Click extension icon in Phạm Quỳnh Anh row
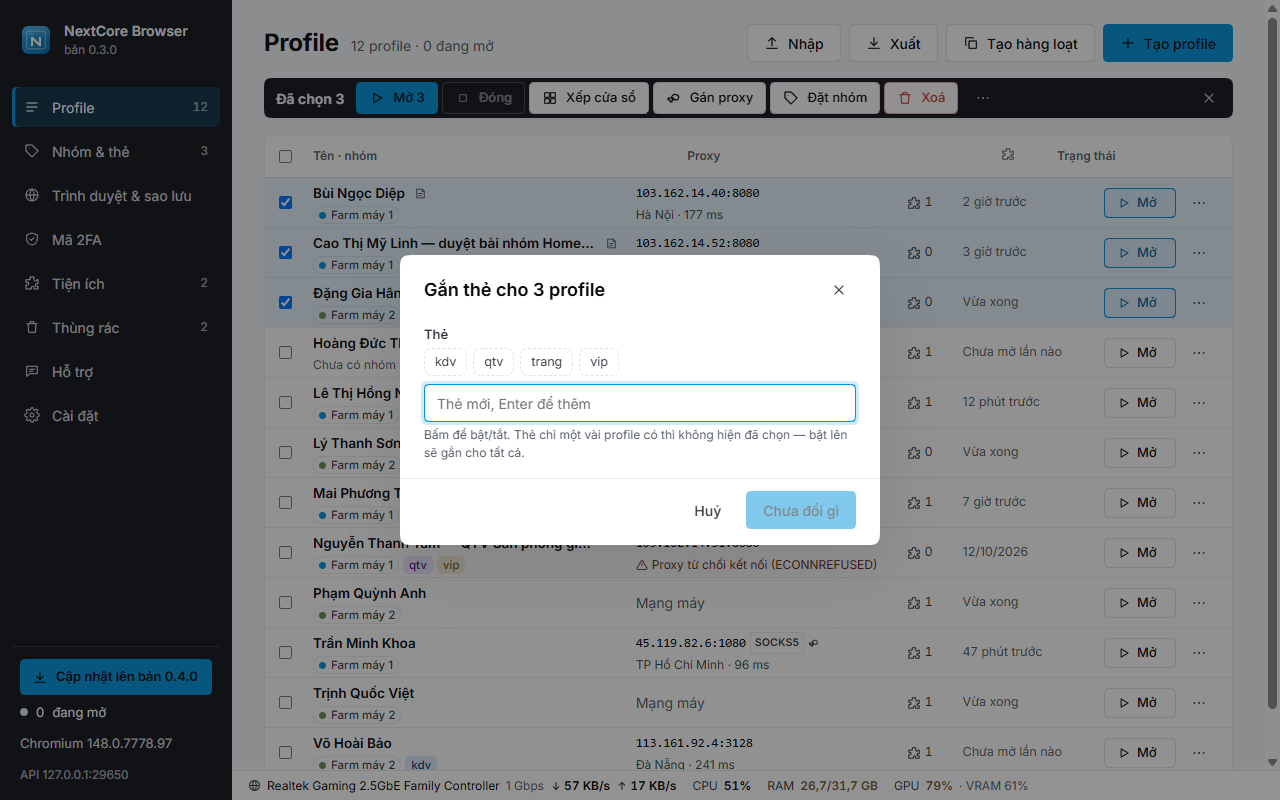 [x=913, y=602]
